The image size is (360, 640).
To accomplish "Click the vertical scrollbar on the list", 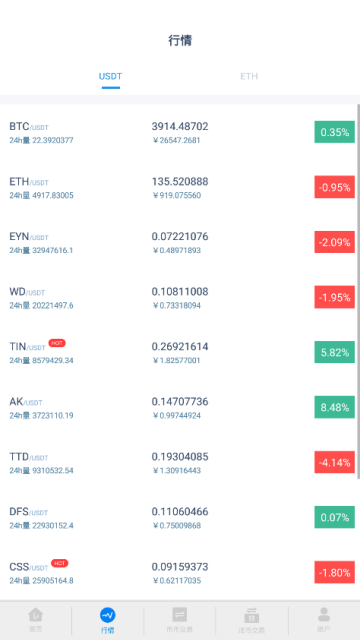I will 358,291.
